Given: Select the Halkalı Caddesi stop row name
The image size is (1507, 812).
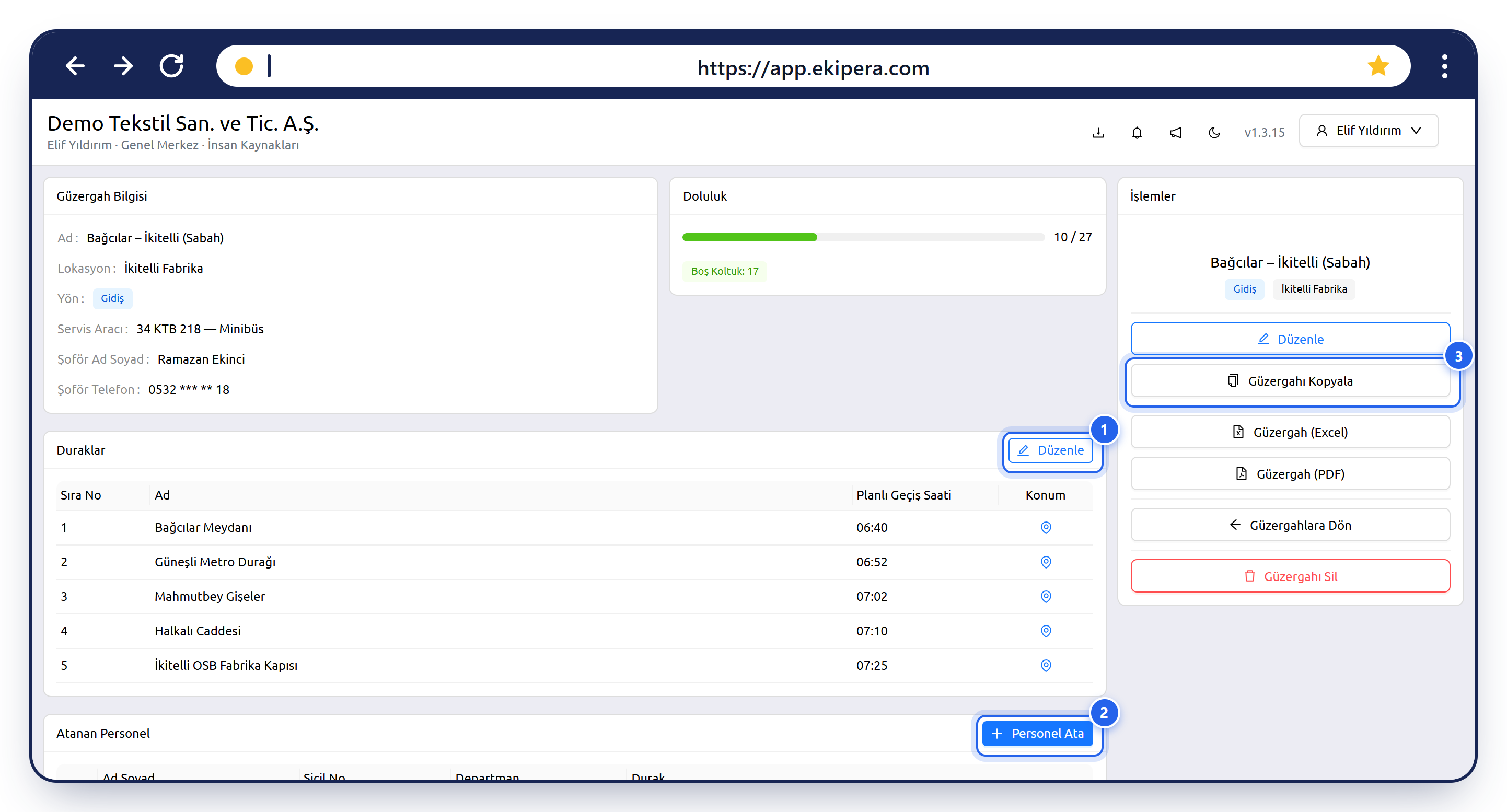Looking at the screenshot, I should pos(198,631).
